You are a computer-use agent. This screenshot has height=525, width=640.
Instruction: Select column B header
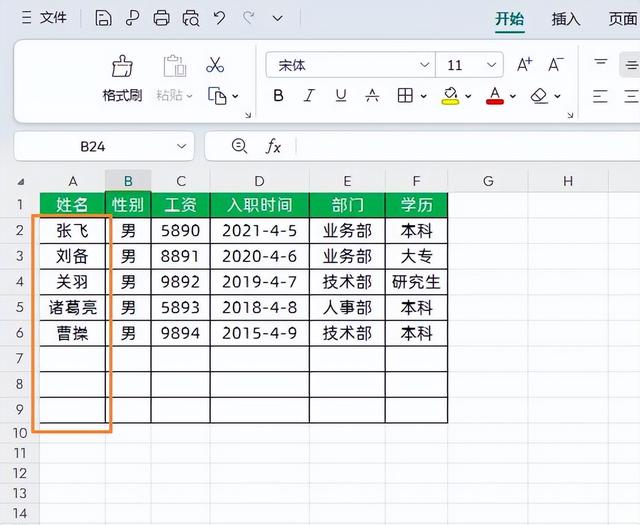[128, 181]
